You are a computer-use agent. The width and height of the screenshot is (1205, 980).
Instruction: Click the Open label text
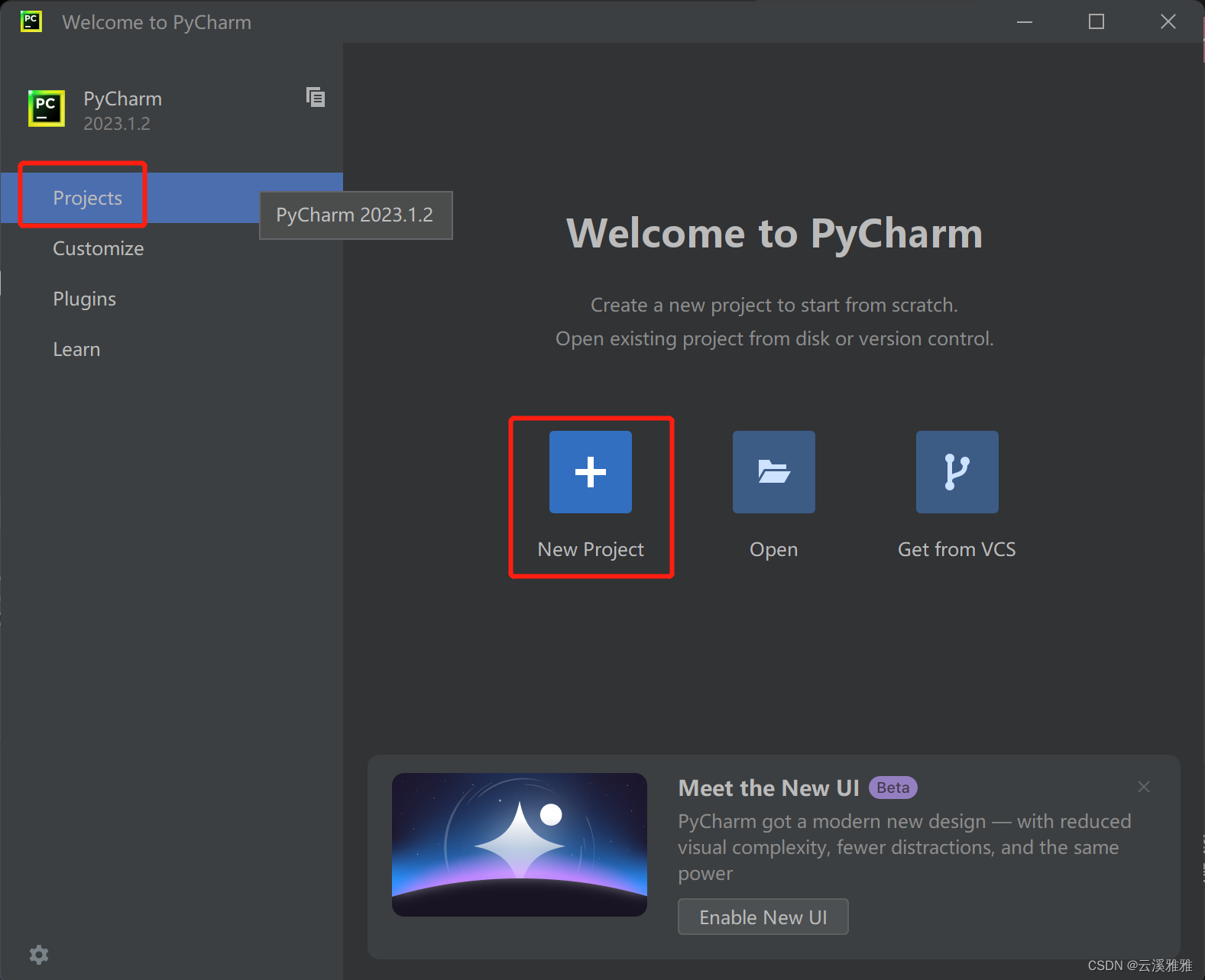click(773, 550)
